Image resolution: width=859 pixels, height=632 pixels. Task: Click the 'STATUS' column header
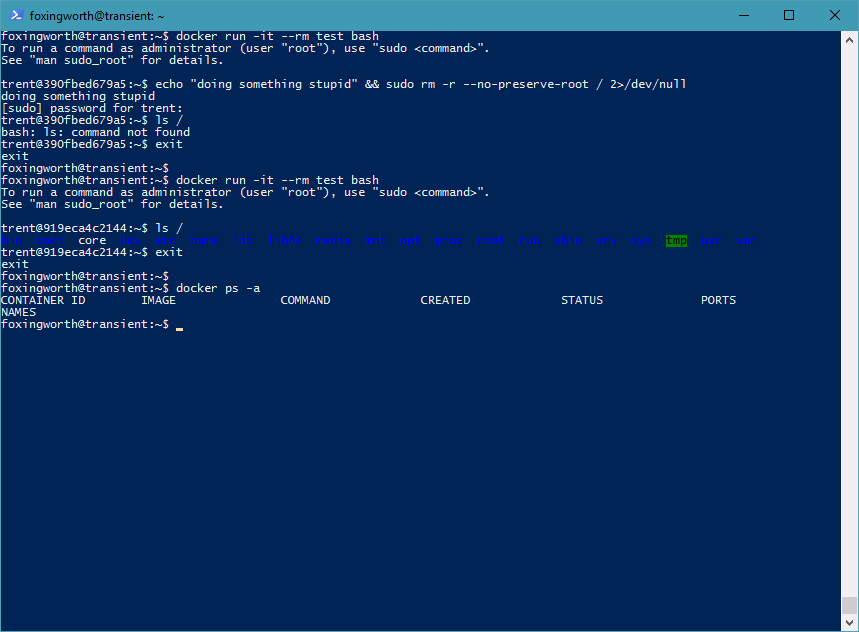(x=582, y=300)
